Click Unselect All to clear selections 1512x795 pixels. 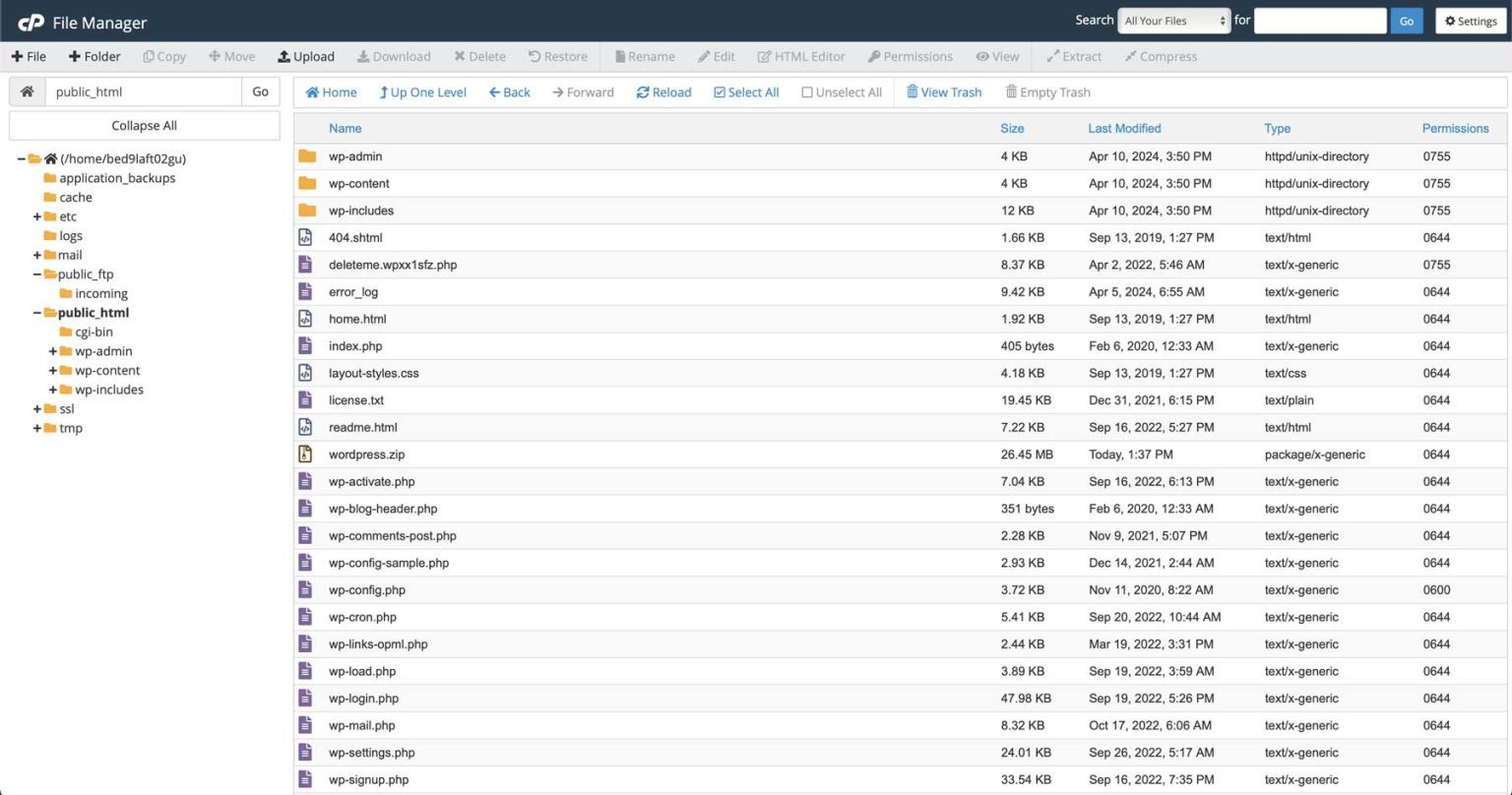[x=841, y=92]
